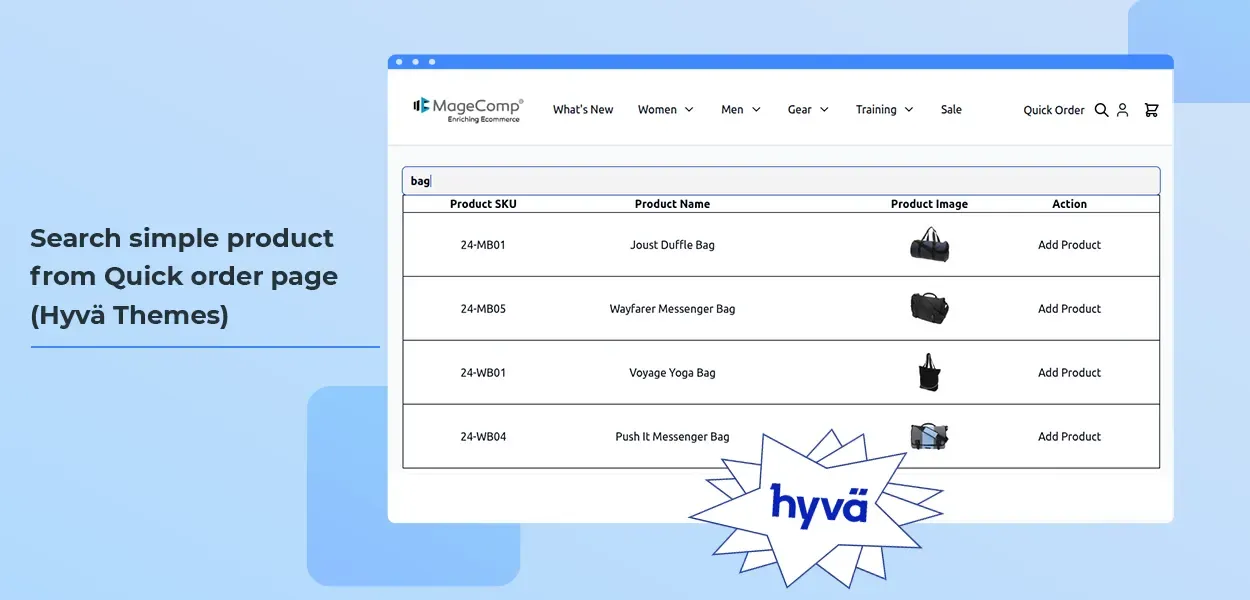Image resolution: width=1250 pixels, height=600 pixels.
Task: Open the customer account icon
Action: coord(1122,110)
